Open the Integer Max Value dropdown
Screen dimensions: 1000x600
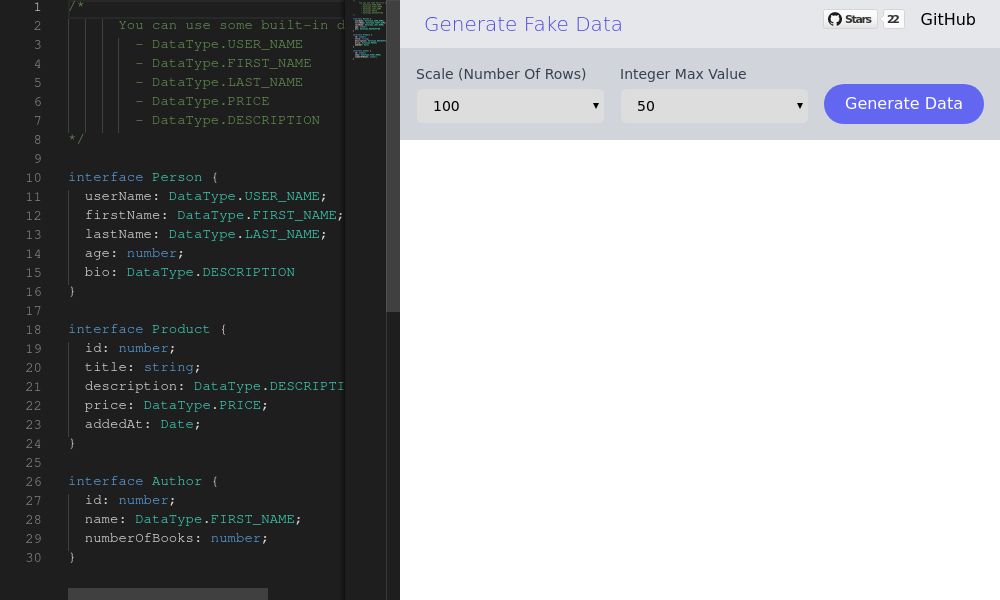click(x=714, y=104)
